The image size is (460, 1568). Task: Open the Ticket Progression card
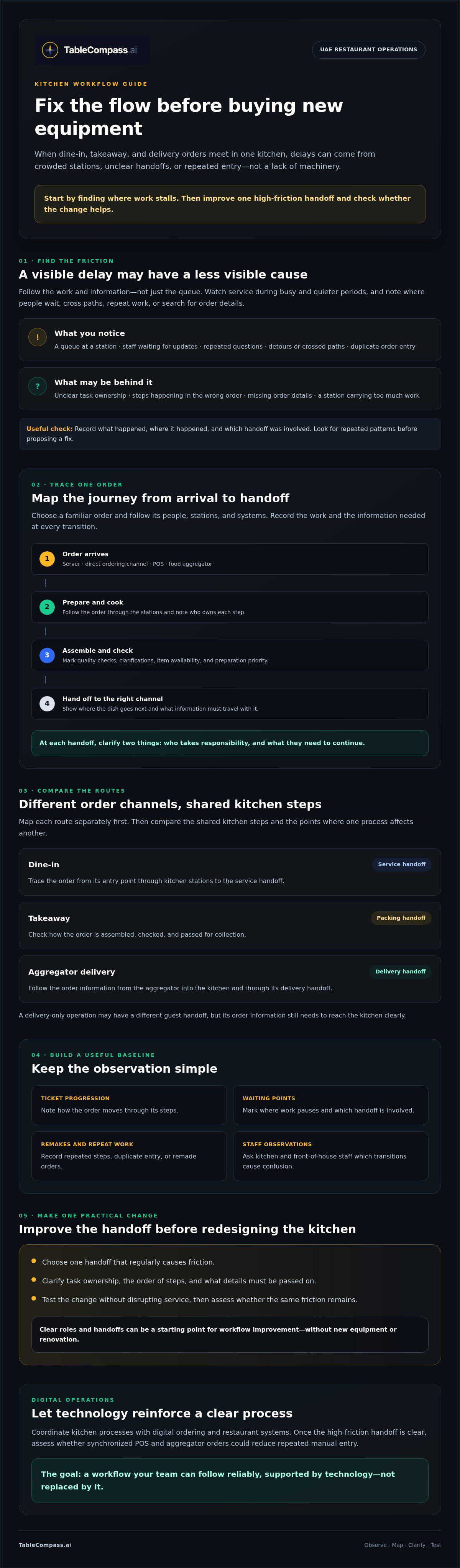click(x=129, y=1105)
